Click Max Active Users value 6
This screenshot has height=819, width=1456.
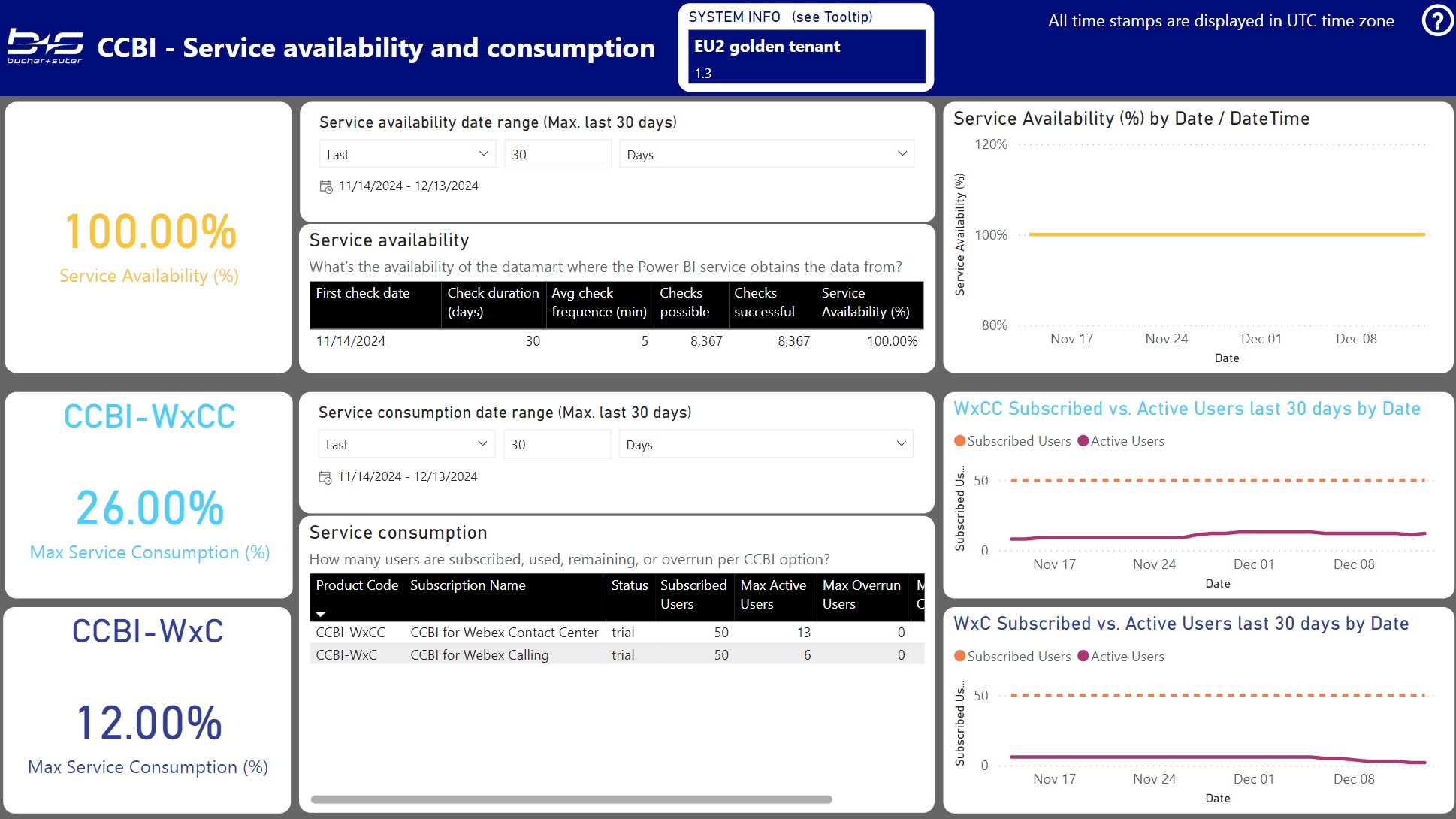pos(808,655)
